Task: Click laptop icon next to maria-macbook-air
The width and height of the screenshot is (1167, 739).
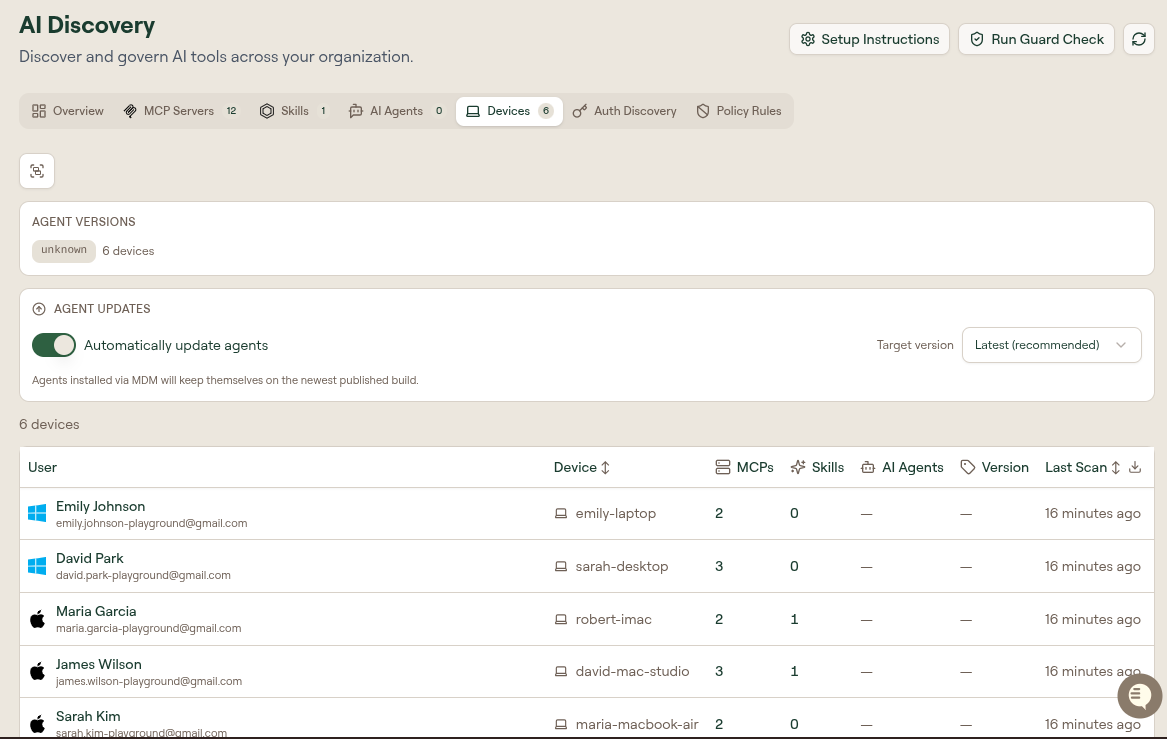Action: pyautogui.click(x=561, y=724)
